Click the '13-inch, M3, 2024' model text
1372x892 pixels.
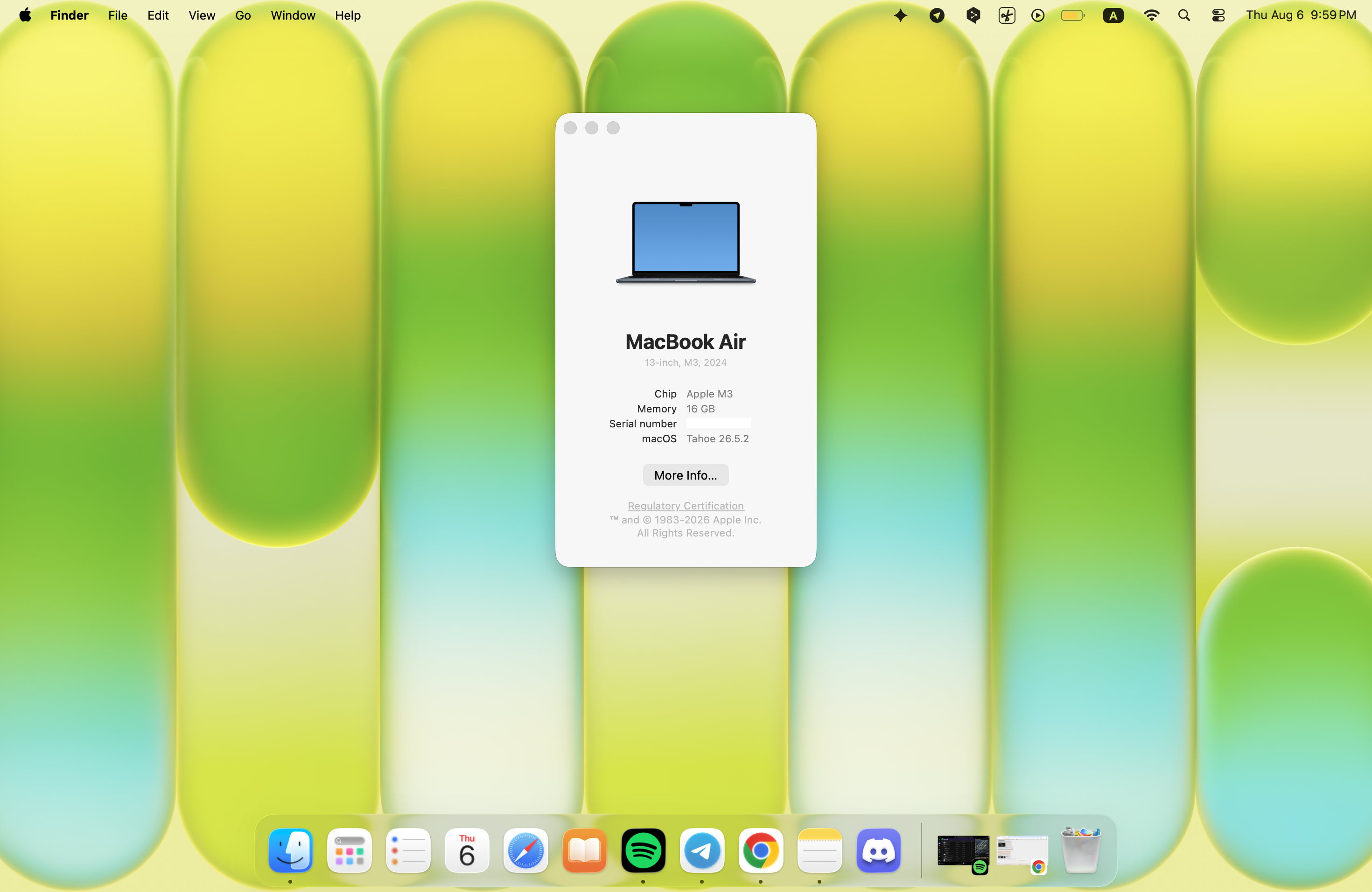[686, 362]
